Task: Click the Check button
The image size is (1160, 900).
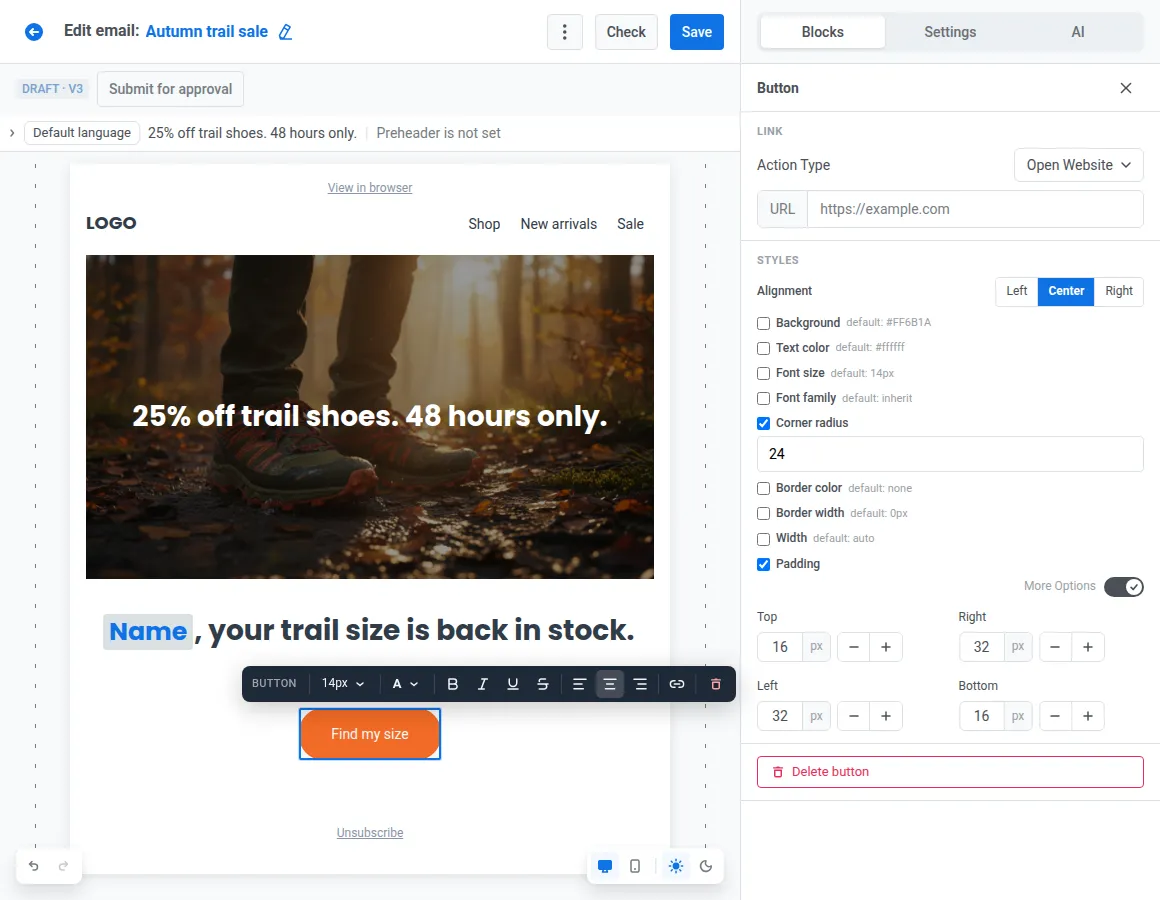Action: coord(626,32)
